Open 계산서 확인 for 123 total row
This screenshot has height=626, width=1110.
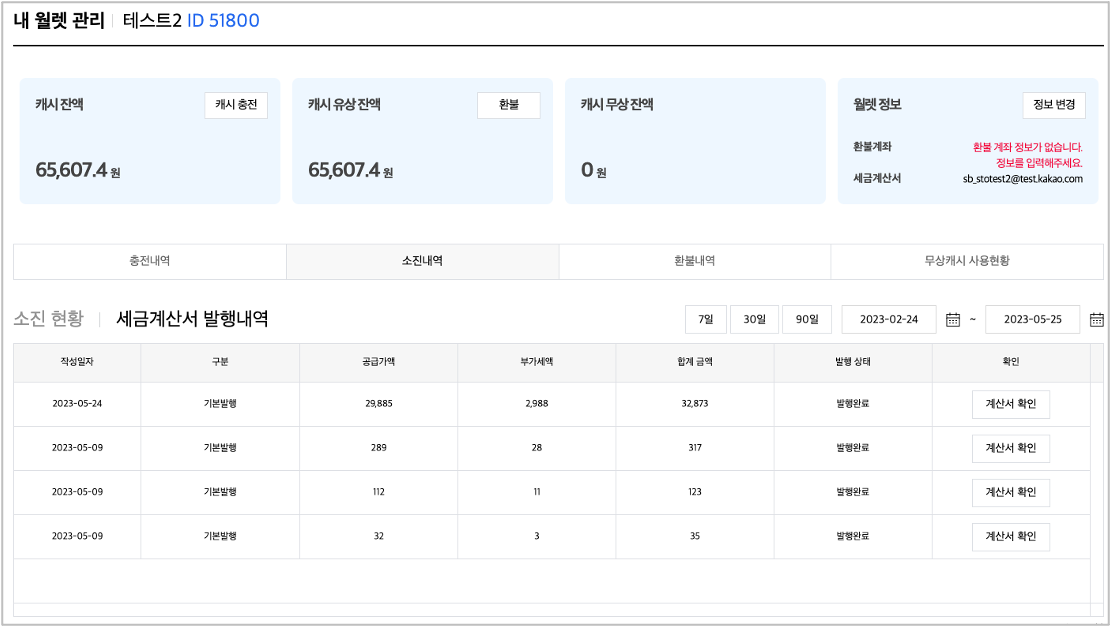click(x=1010, y=492)
